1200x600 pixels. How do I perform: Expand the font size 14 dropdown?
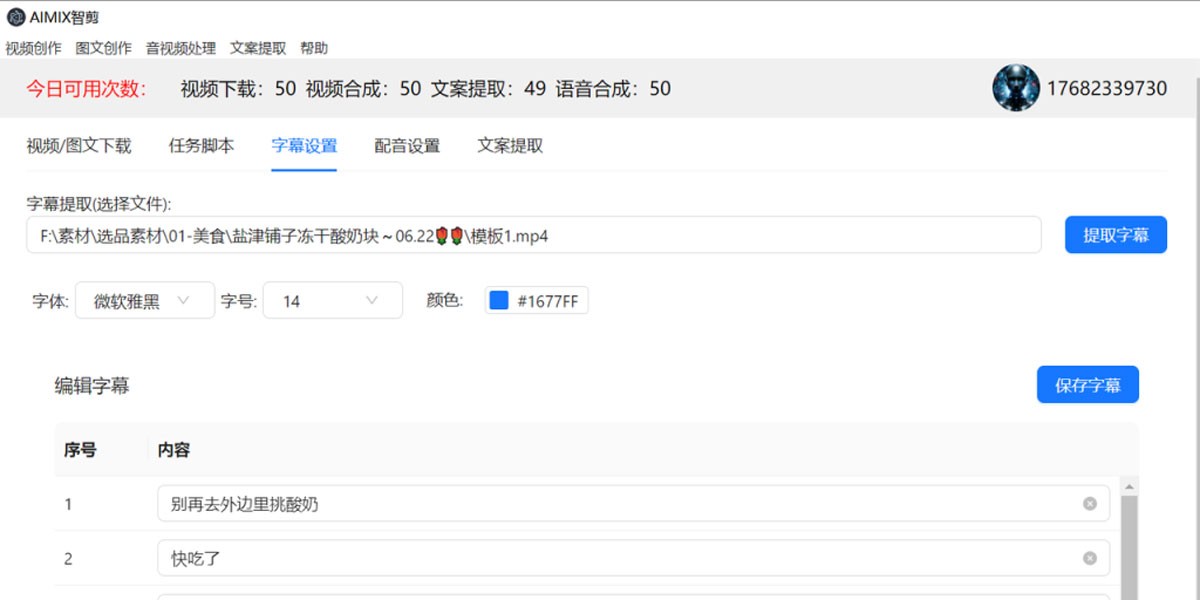click(x=332, y=301)
